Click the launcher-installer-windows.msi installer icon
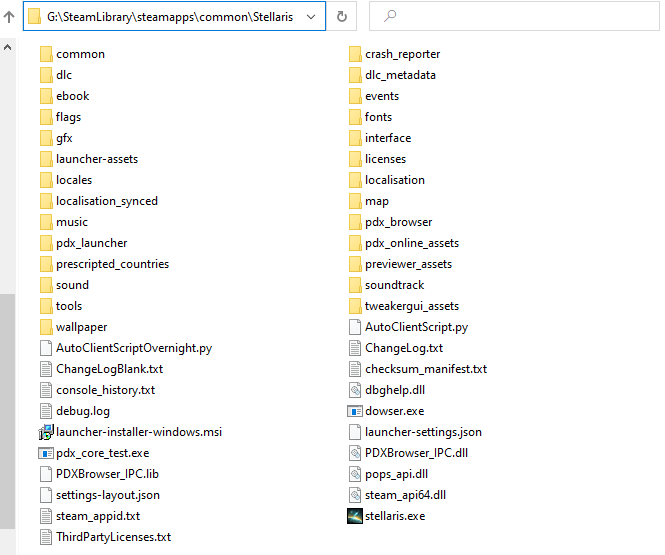This screenshot has width=665, height=555. point(46,432)
